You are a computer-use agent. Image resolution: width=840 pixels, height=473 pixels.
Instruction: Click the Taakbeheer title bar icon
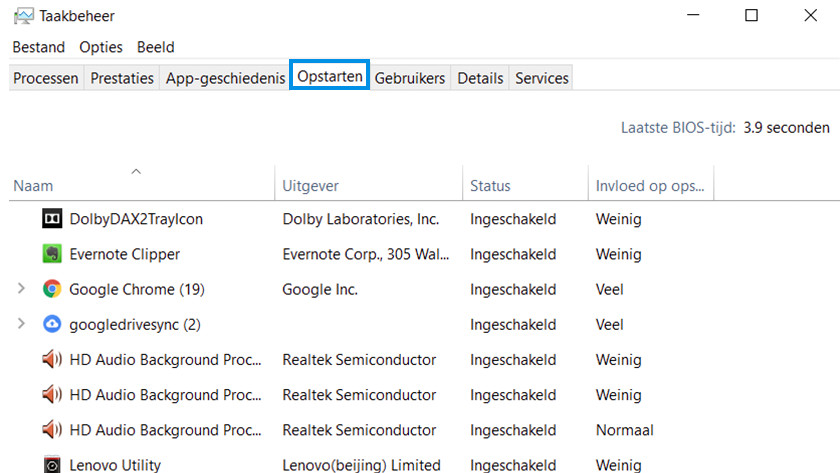coord(22,16)
